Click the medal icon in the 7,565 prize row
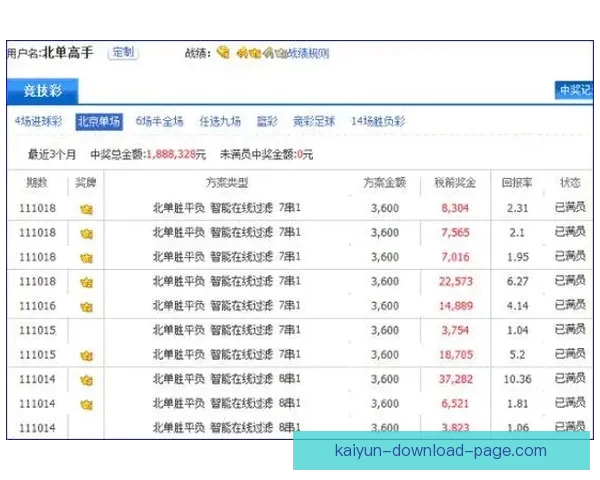Image resolution: width=600 pixels, height=480 pixels. coord(86,233)
